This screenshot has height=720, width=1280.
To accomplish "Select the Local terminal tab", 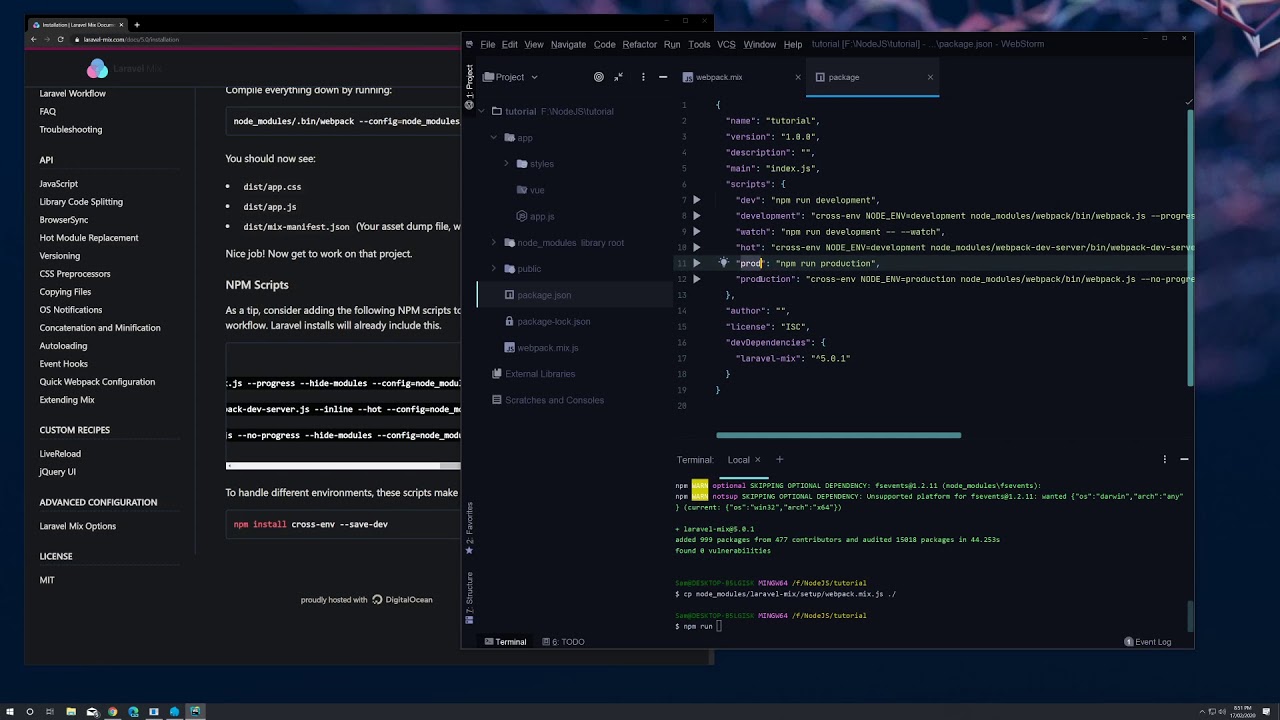I will click(739, 460).
